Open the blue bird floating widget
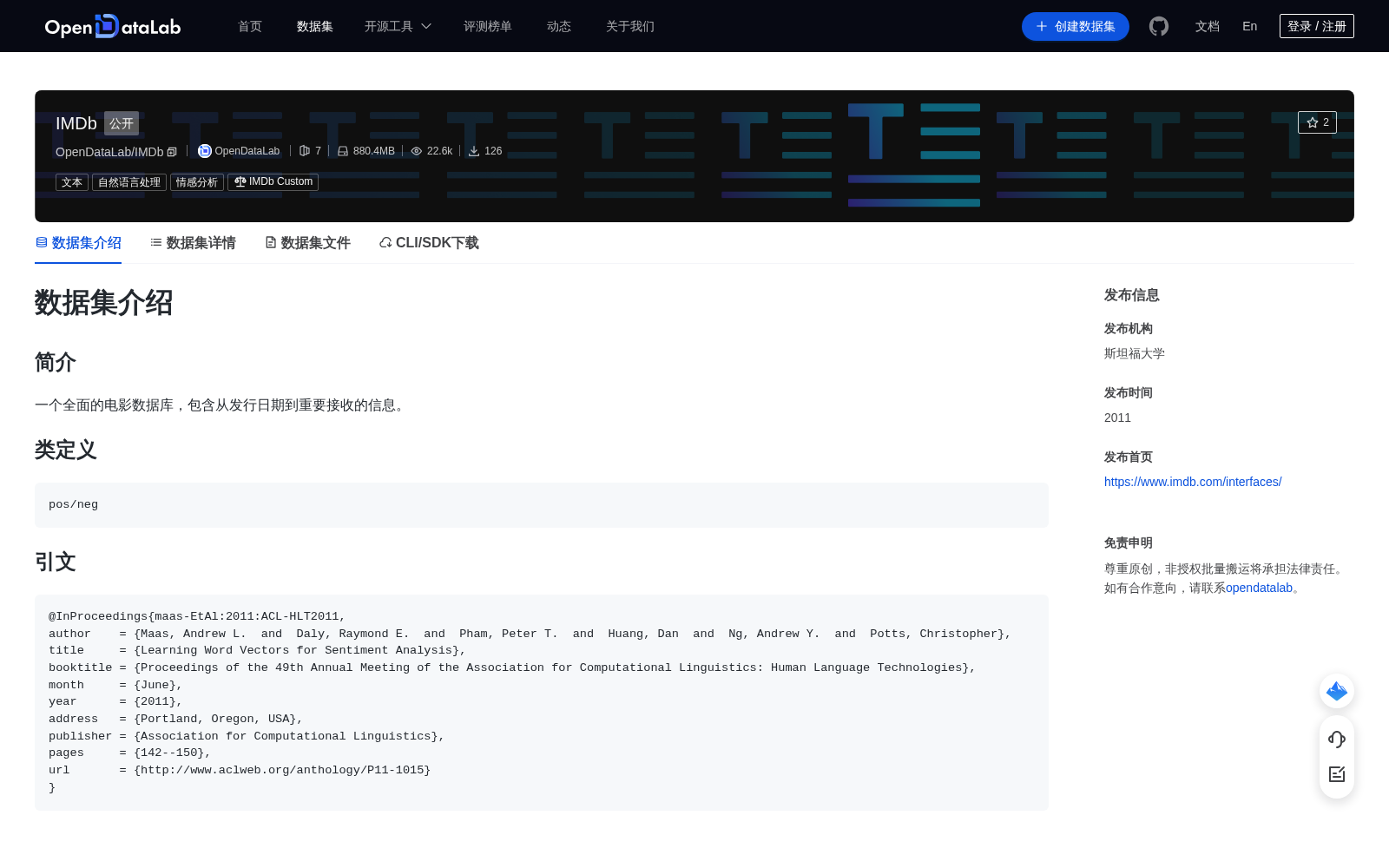Viewport: 1389px width, 868px height. click(1337, 691)
